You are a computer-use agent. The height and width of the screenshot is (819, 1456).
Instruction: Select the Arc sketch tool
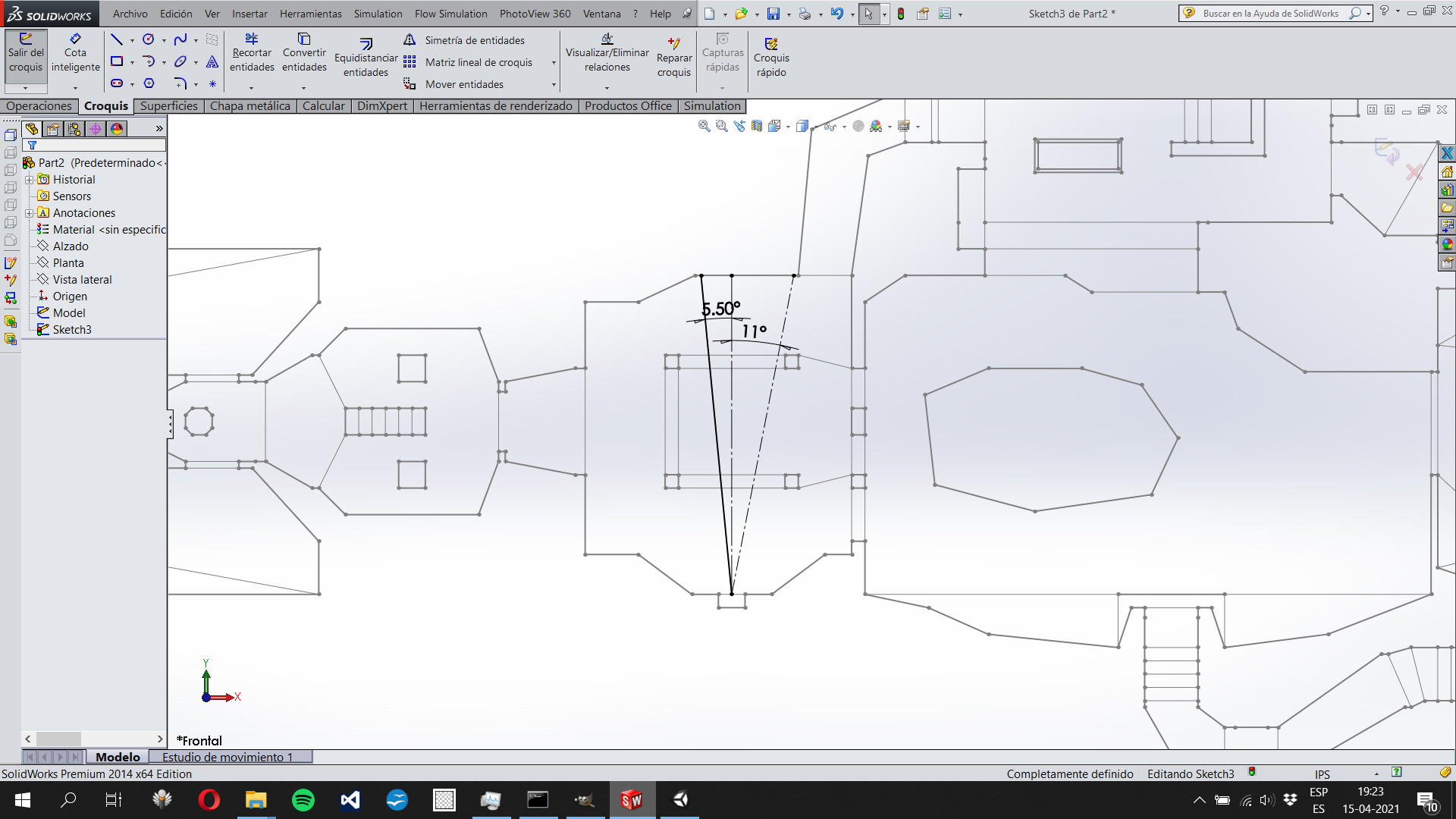(149, 61)
